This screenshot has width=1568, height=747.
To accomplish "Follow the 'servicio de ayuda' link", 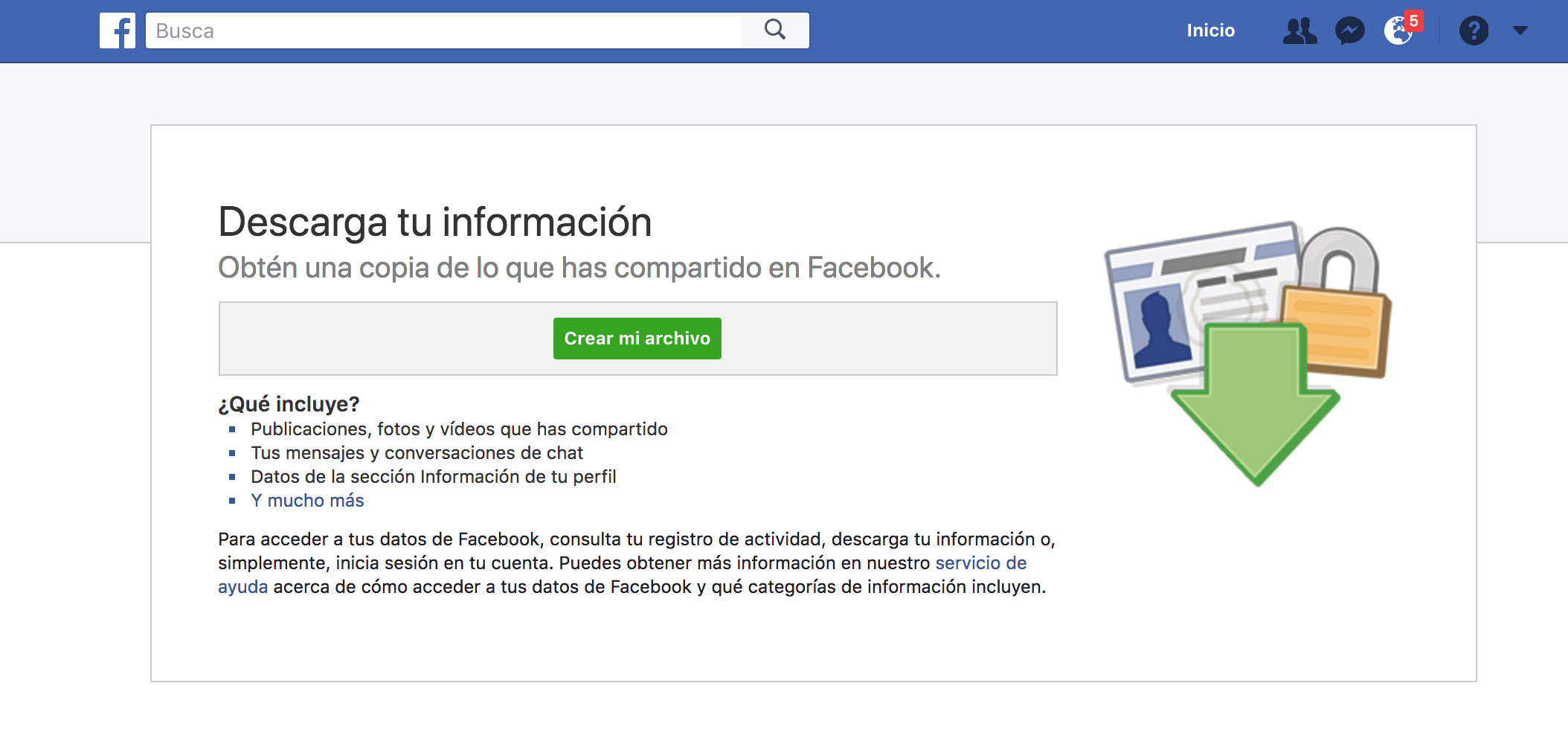I will pos(981,563).
